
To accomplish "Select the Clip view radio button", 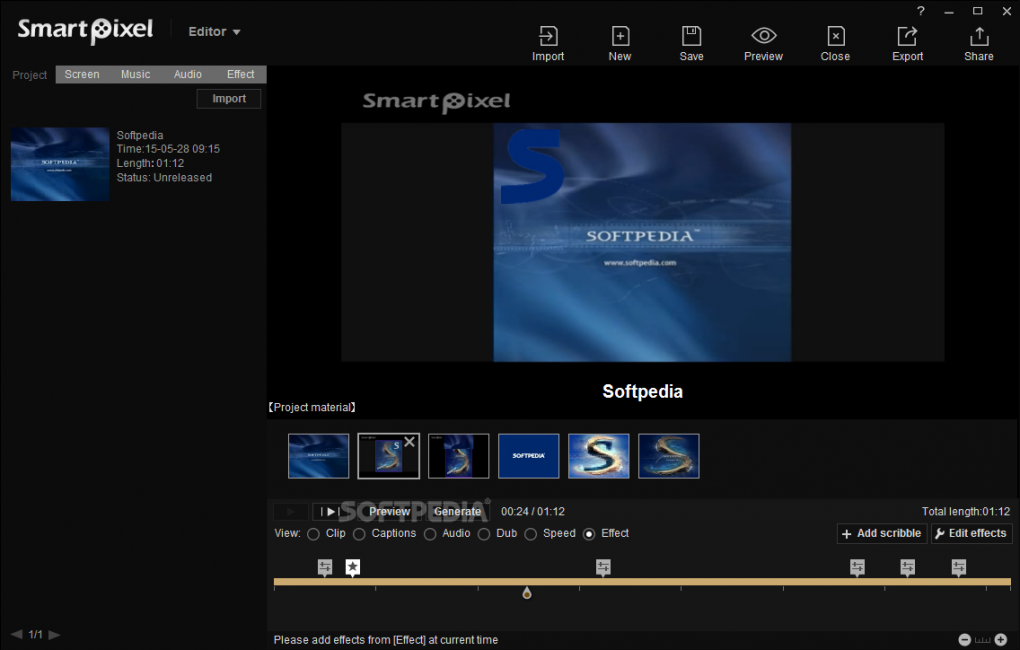I will [x=314, y=534].
